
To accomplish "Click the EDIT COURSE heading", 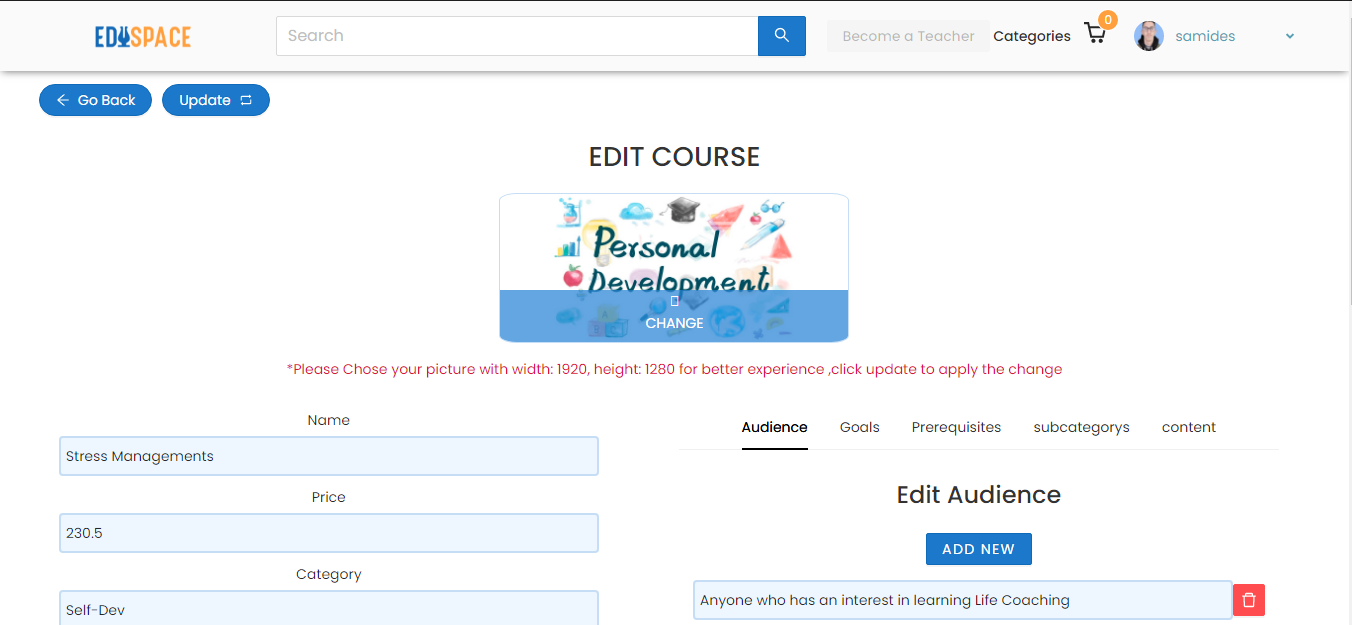I will click(674, 157).
